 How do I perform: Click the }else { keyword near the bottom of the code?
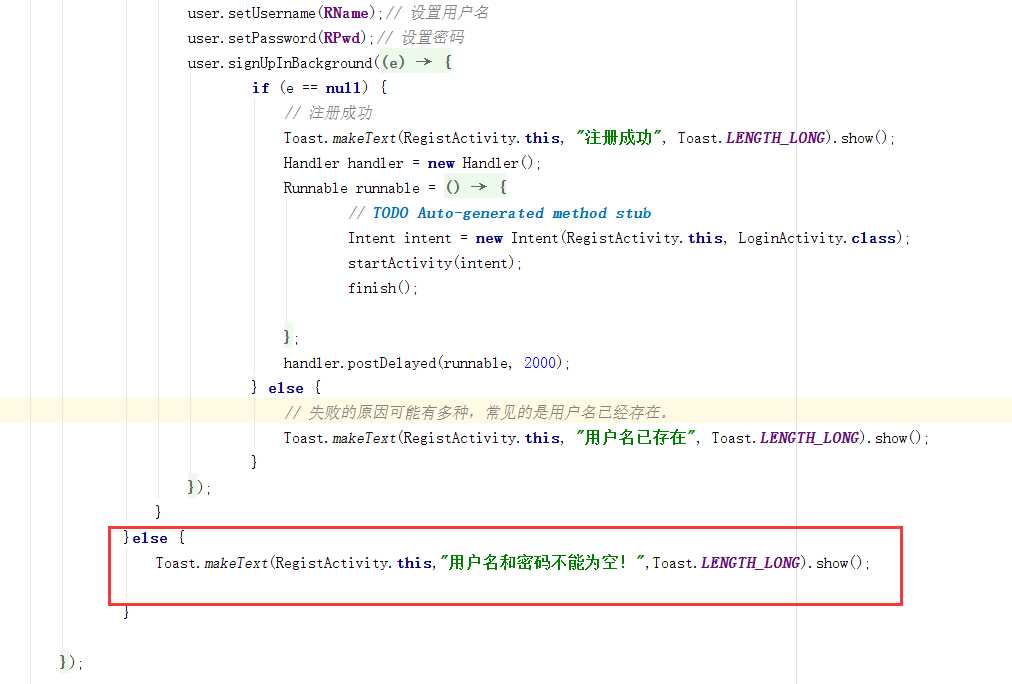(154, 538)
